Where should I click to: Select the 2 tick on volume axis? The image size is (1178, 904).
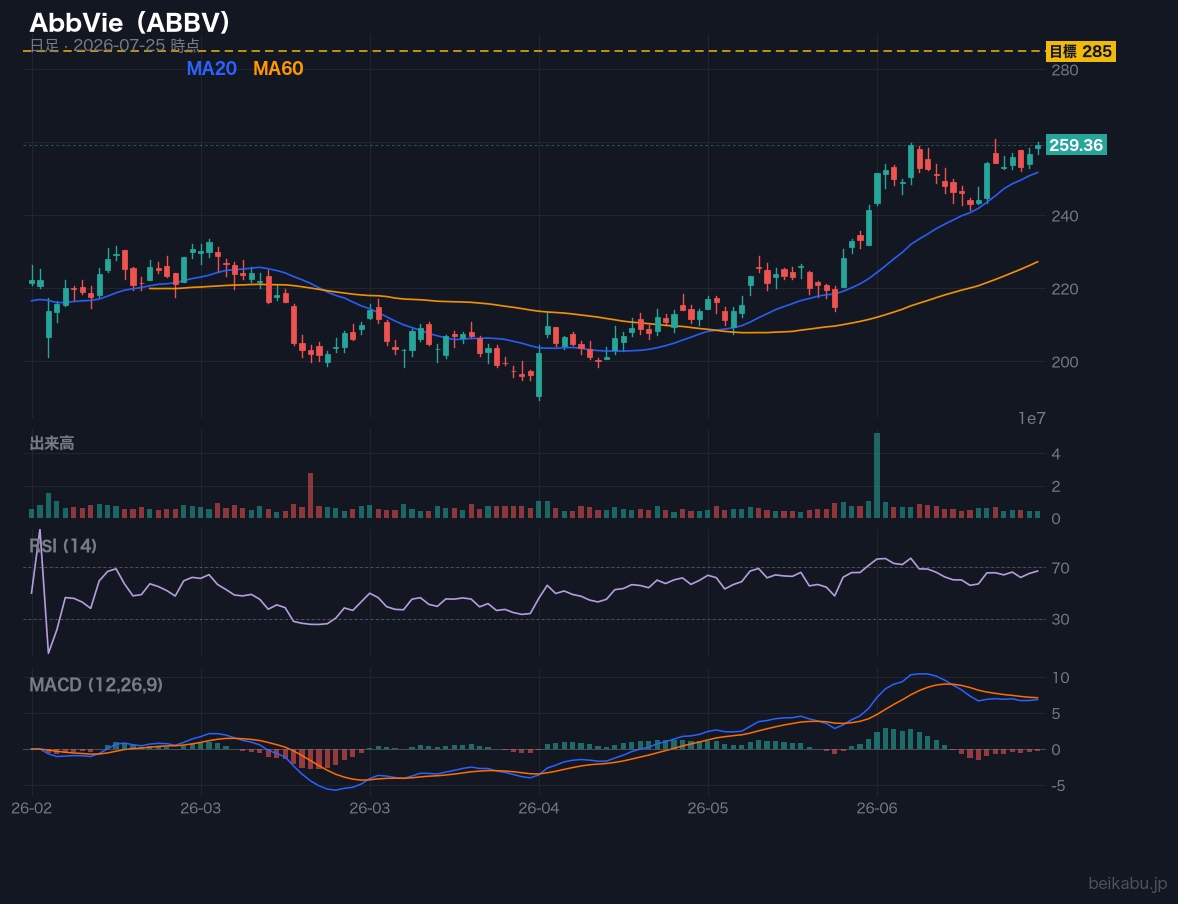1056,486
